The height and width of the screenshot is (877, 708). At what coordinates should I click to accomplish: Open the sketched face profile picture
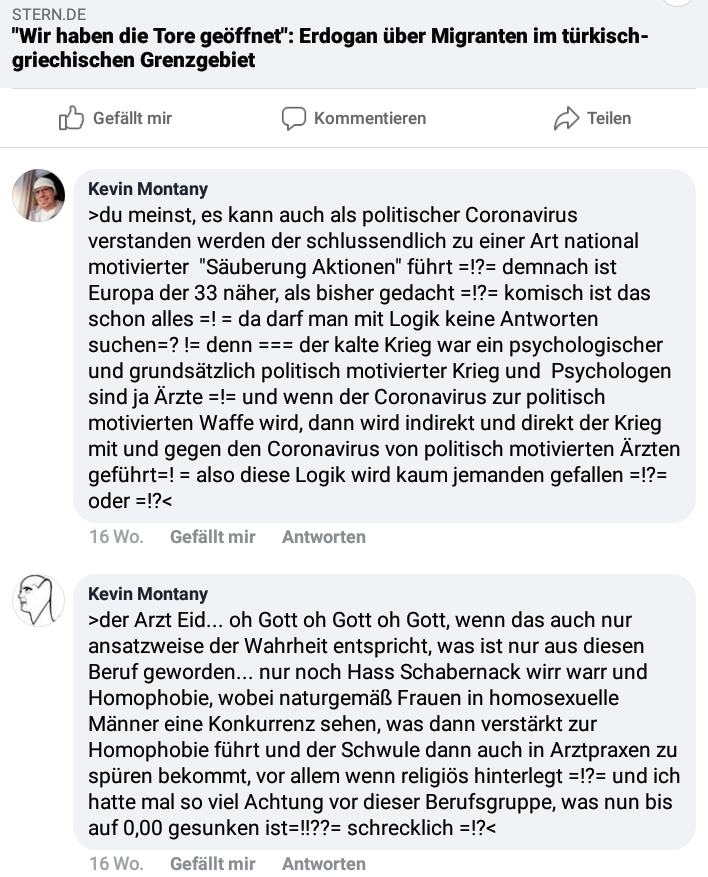point(39,600)
